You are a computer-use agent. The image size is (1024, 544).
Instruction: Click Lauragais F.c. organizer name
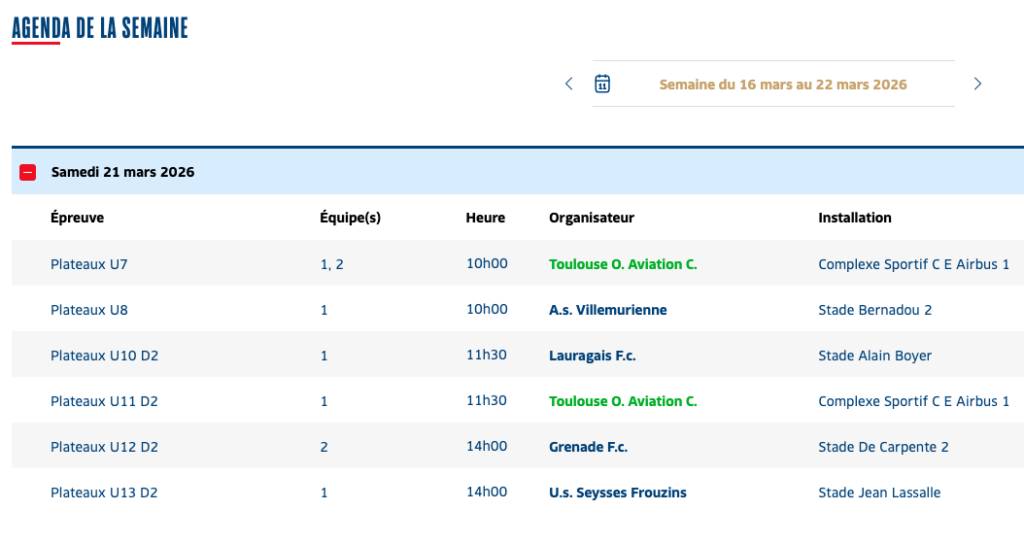592,356
